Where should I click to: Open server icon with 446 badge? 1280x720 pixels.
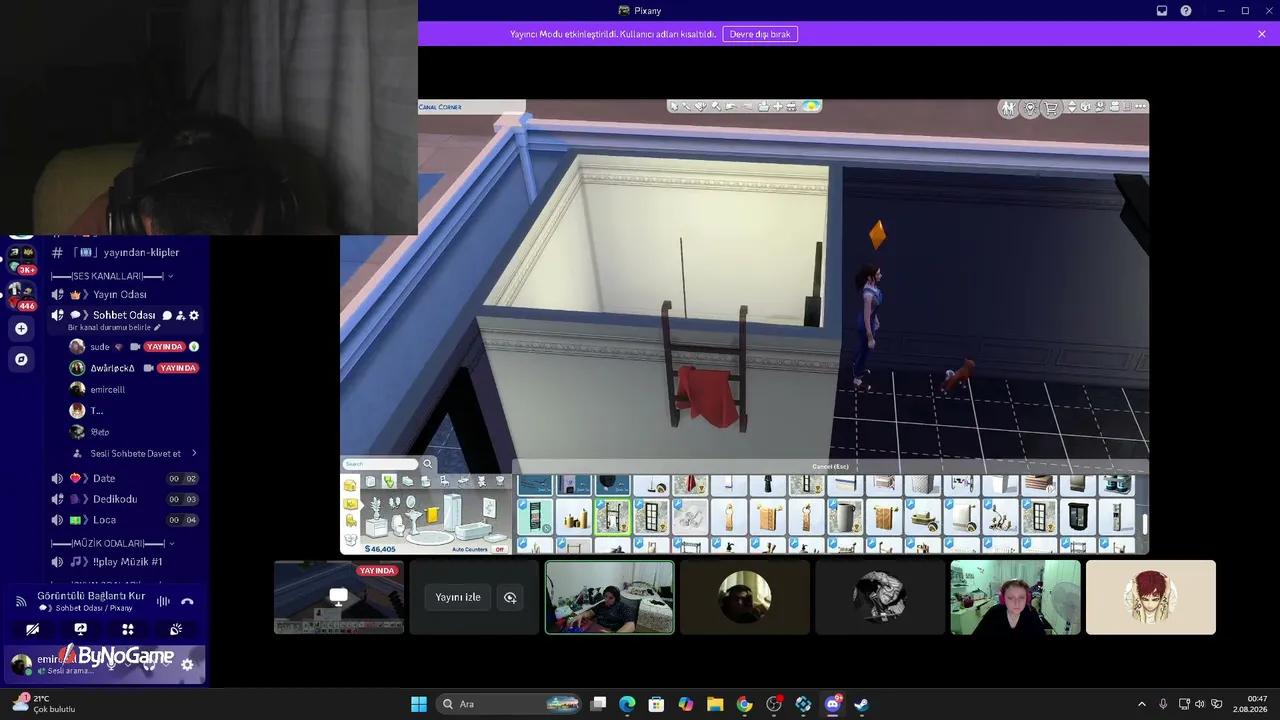[x=21, y=295]
